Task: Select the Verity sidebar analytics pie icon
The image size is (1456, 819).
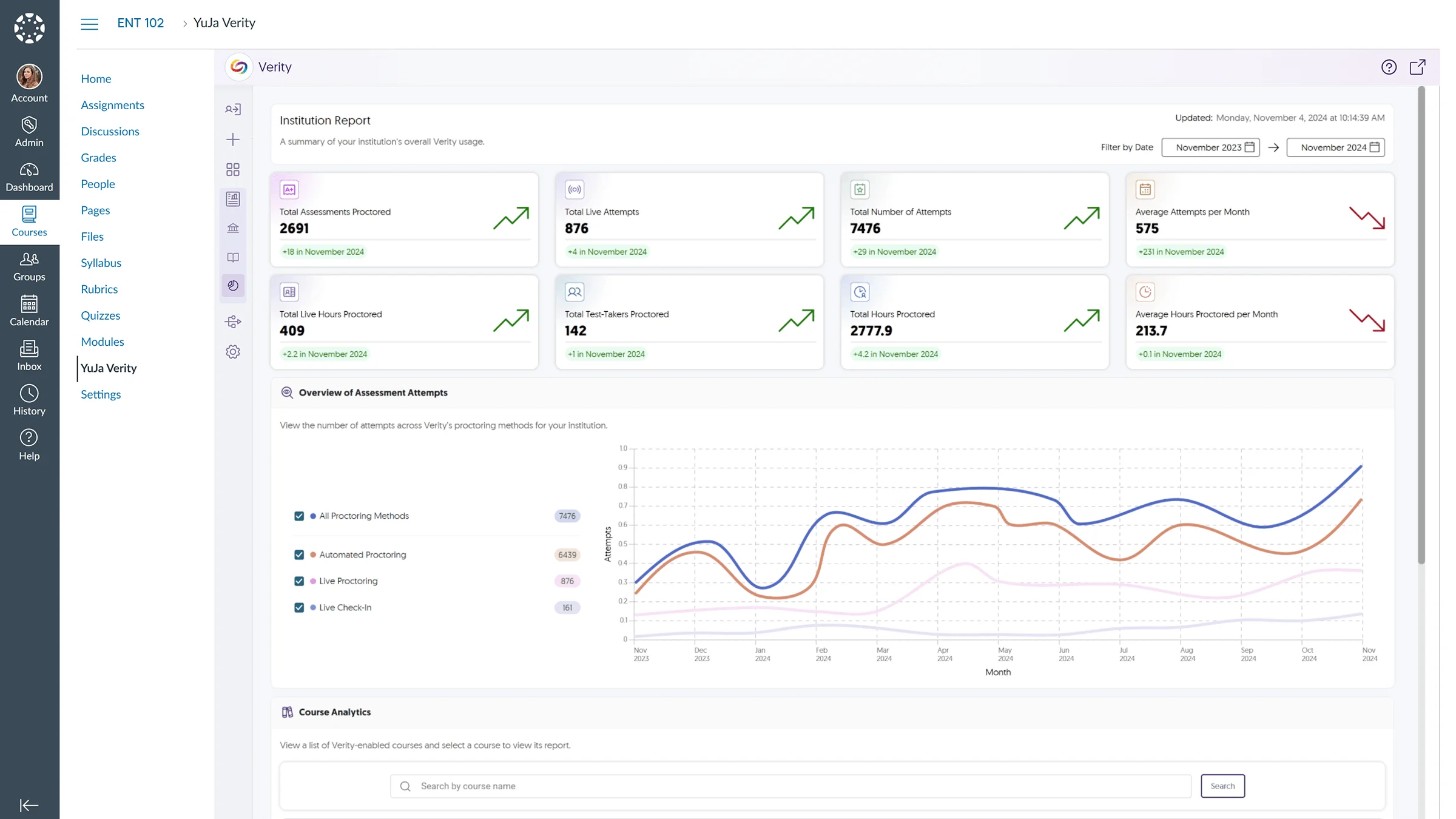Action: pyautogui.click(x=233, y=286)
